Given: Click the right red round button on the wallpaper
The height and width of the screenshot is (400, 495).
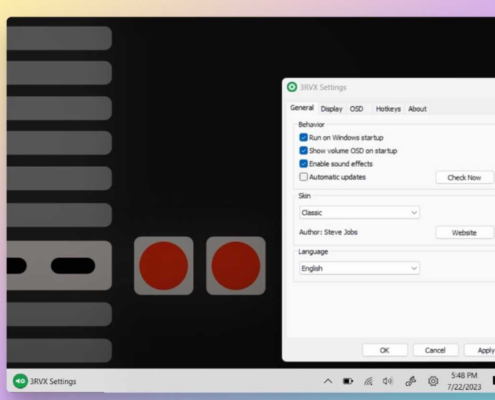Looking at the screenshot, I should coord(236,266).
